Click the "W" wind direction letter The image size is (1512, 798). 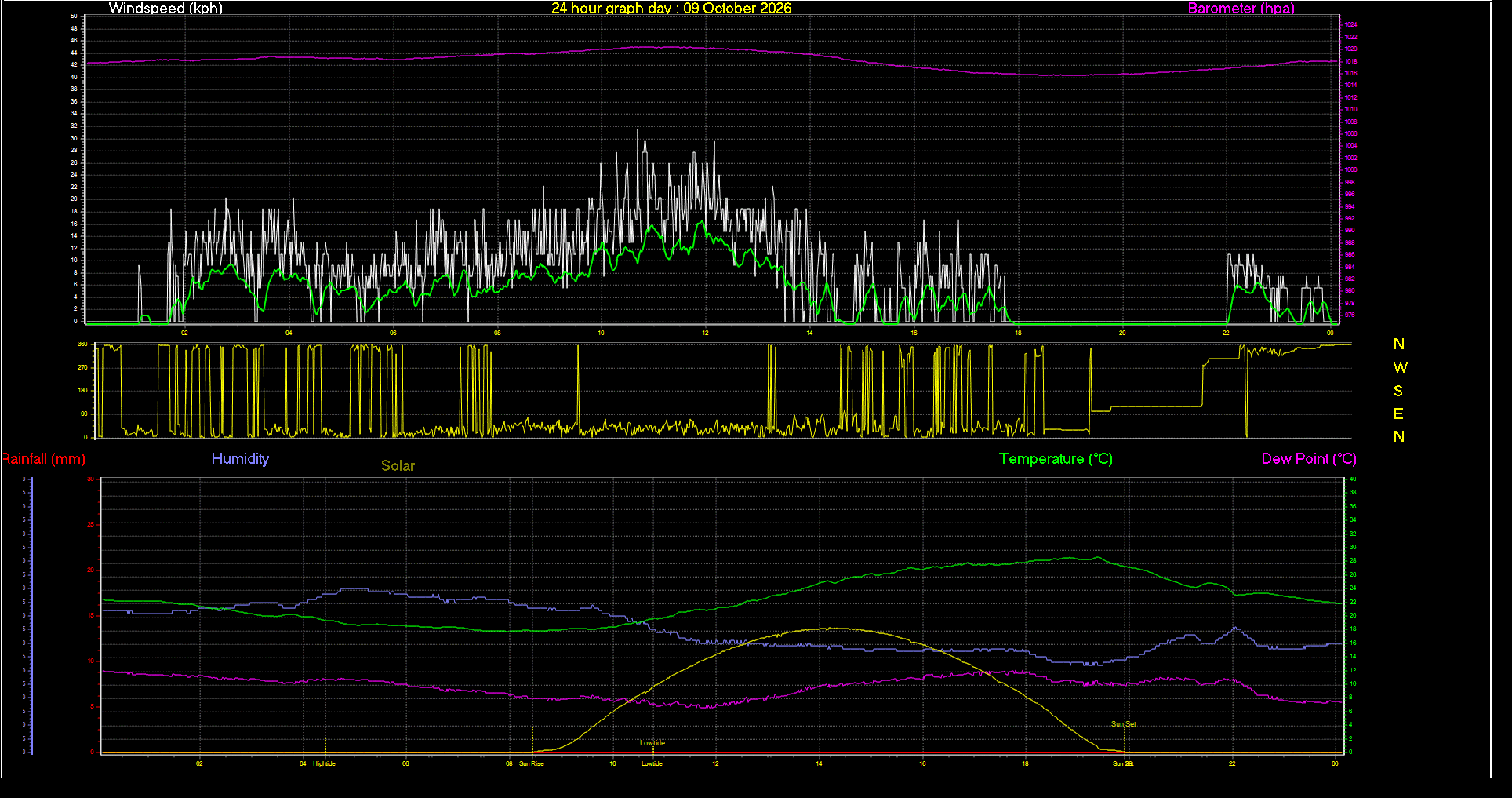1400,367
